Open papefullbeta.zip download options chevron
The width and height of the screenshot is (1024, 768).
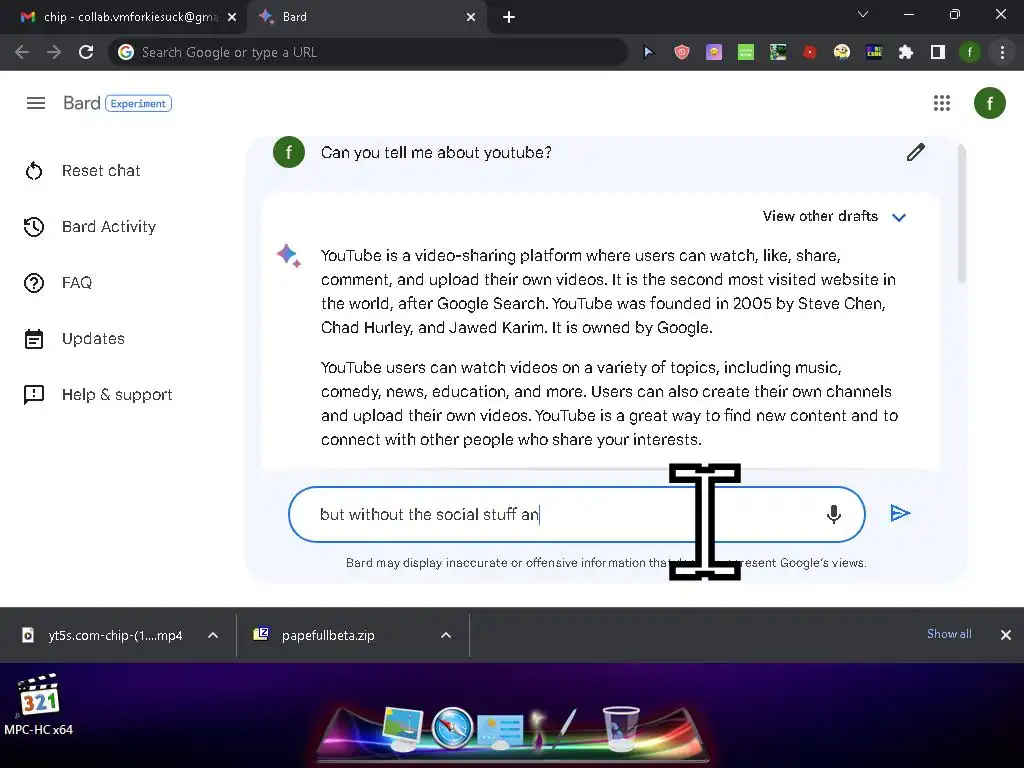[446, 635]
